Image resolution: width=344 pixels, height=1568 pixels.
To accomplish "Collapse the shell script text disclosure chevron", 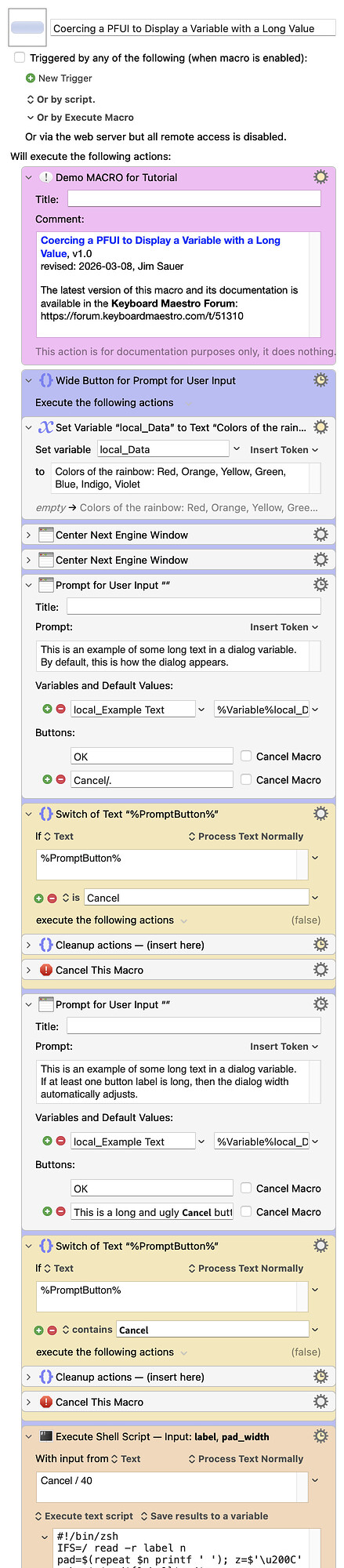I will (x=45, y=1537).
